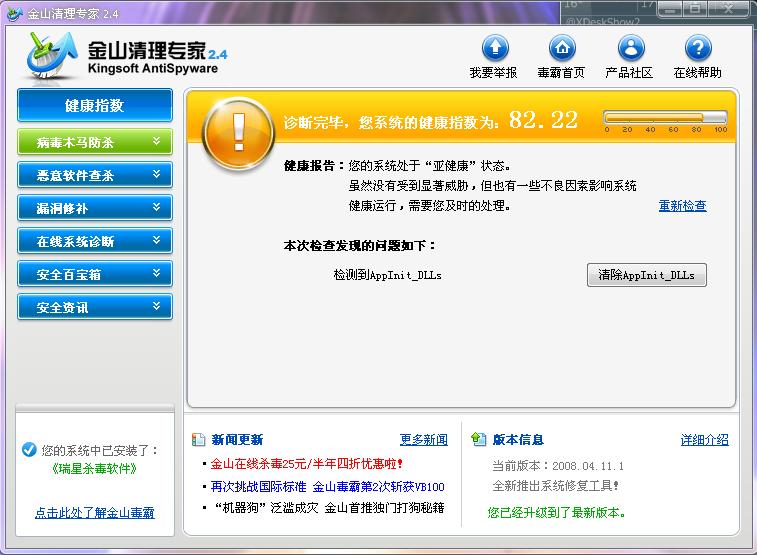Click the 《瑞星杀毒软件》 green text
Image resolution: width=757 pixels, height=555 pixels.
[x=95, y=469]
